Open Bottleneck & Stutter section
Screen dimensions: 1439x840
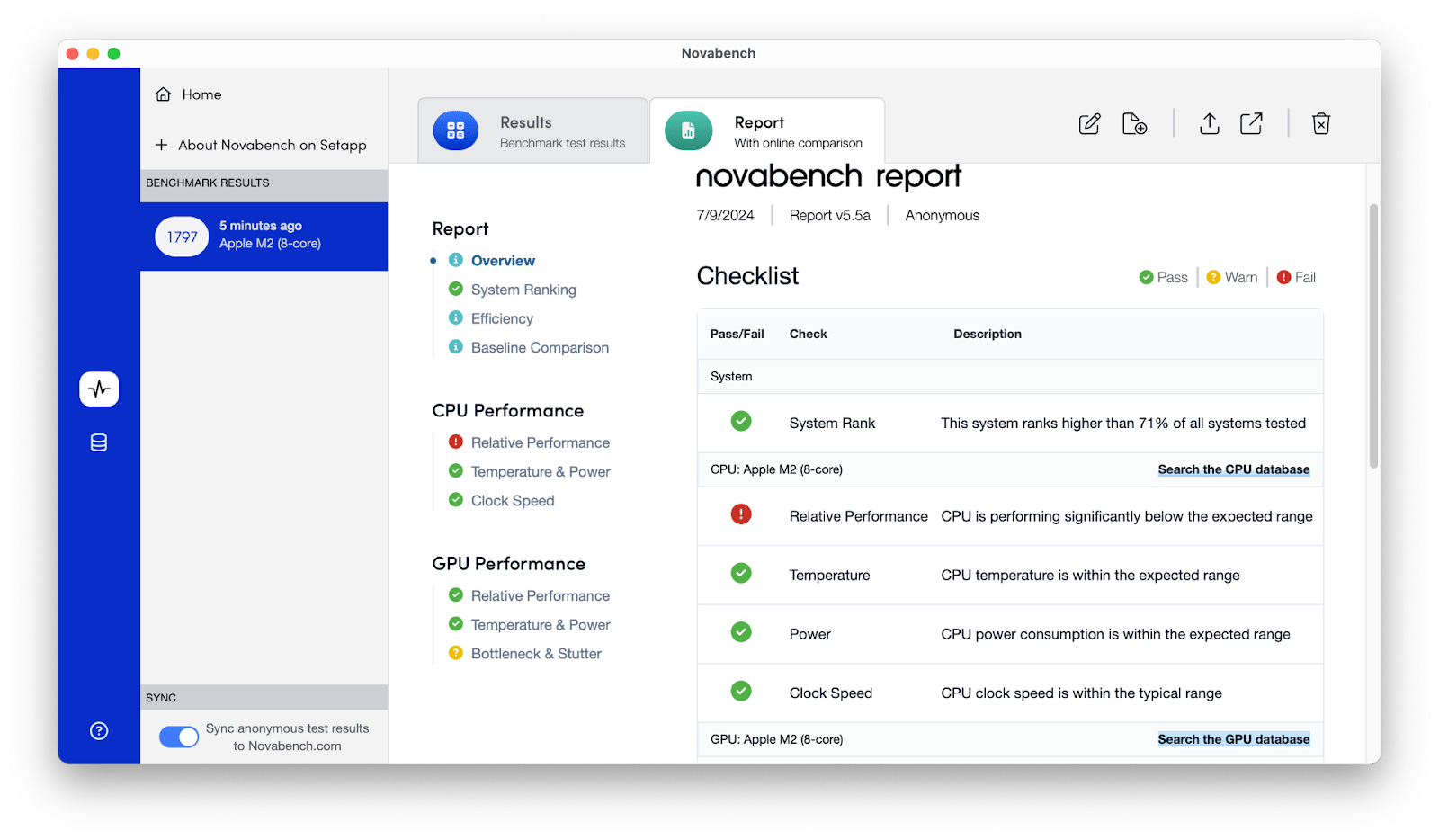[536, 653]
